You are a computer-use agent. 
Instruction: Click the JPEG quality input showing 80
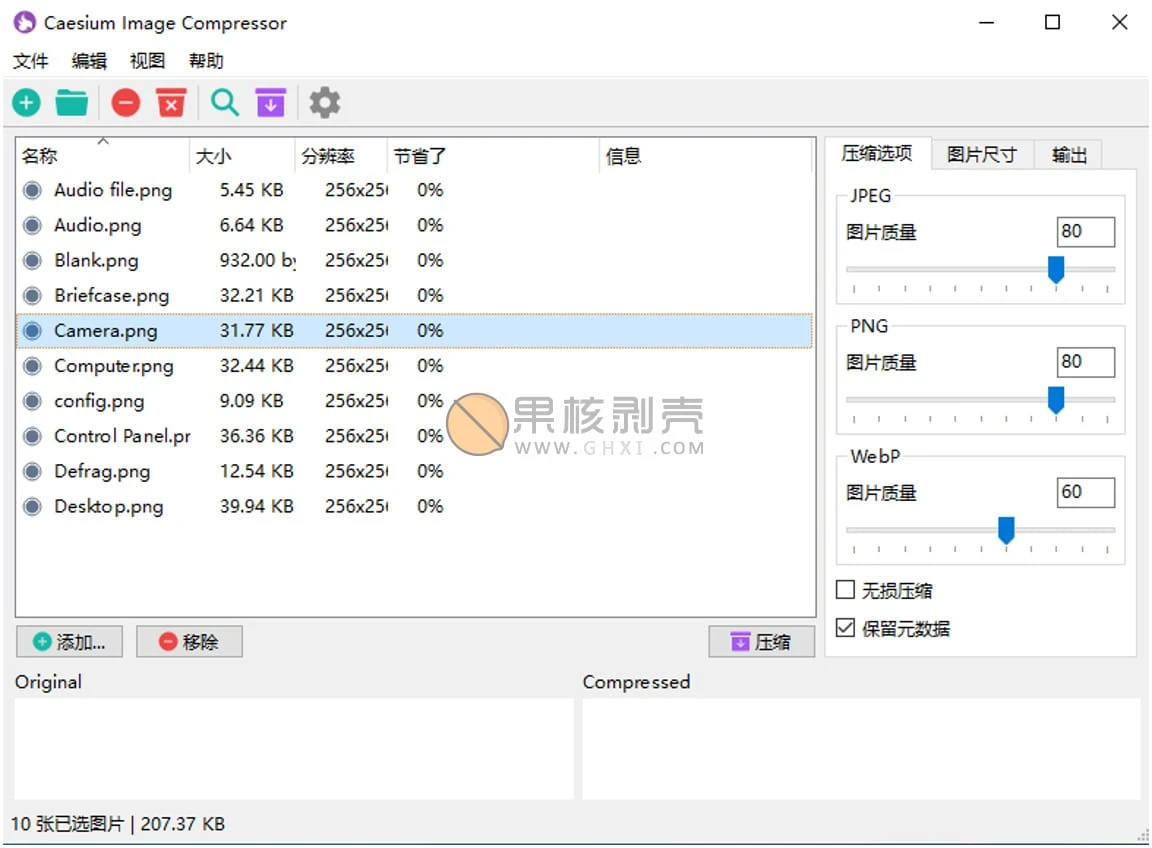[1085, 231]
